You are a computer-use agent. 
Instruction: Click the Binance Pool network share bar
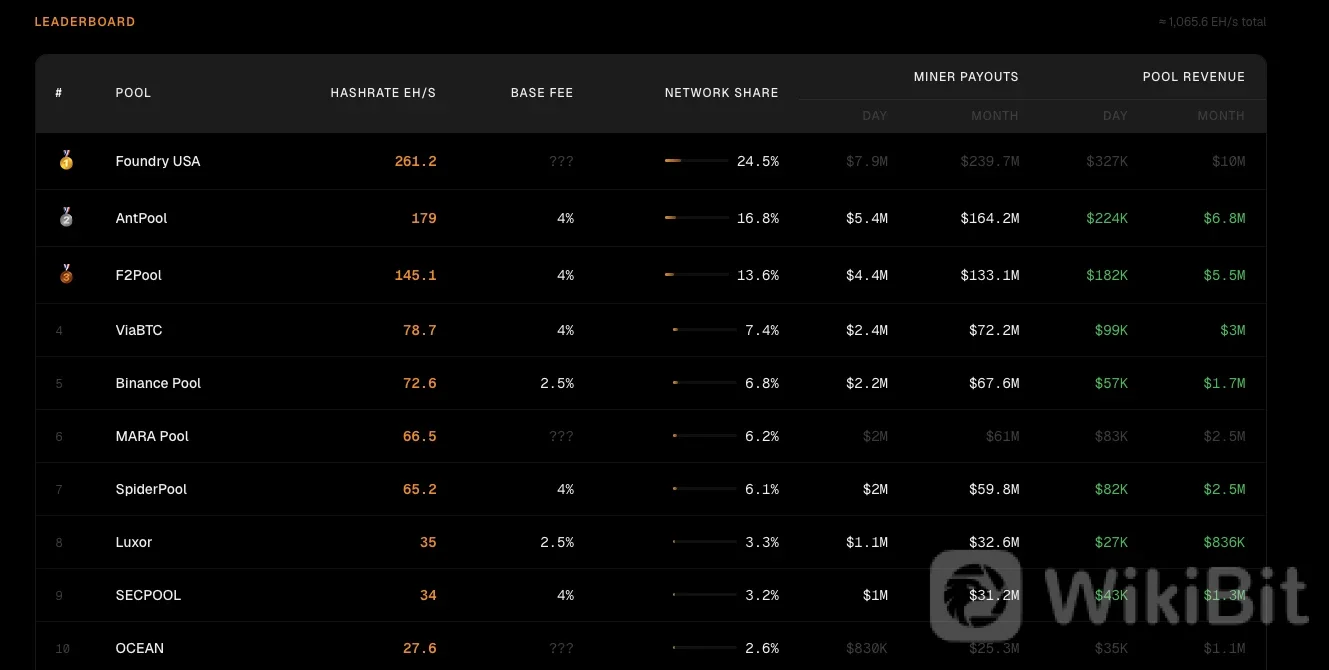click(x=705, y=383)
